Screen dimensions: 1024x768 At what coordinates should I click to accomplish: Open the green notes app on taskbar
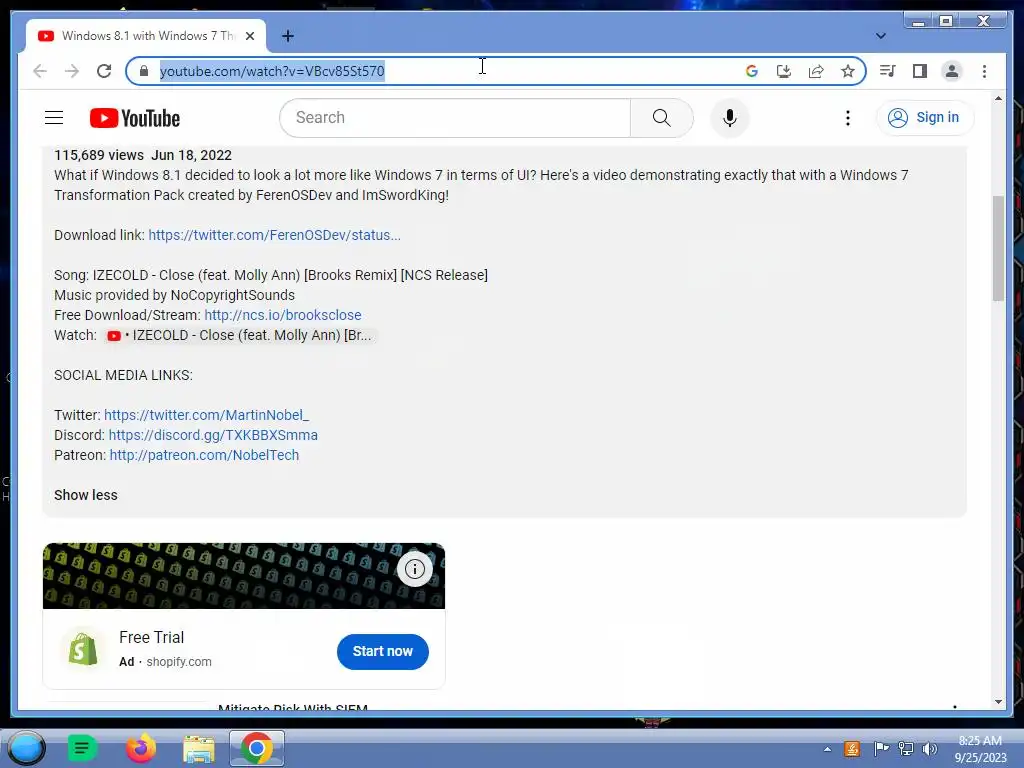[x=82, y=748]
